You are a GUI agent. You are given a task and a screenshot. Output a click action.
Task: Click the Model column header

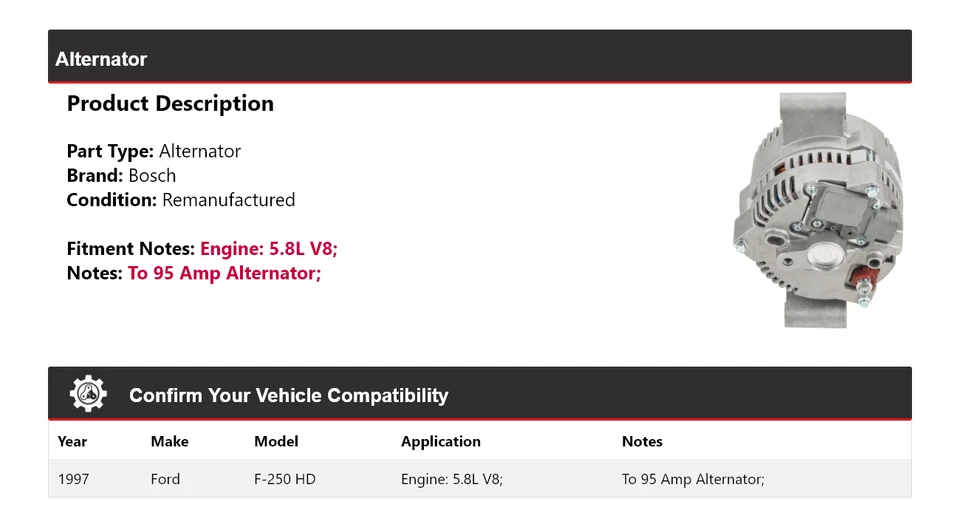coord(276,441)
